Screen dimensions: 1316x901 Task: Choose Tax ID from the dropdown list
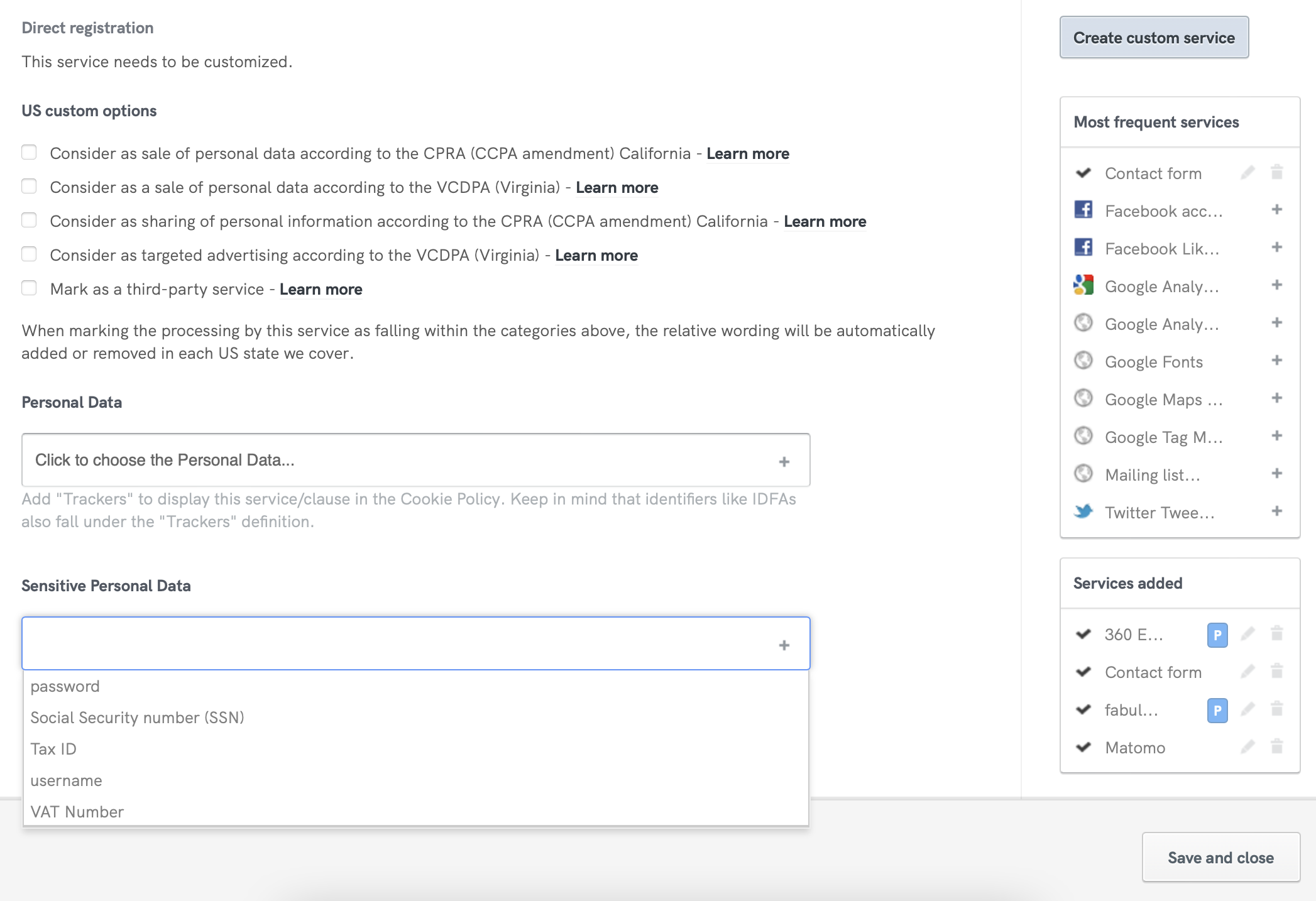(53, 749)
